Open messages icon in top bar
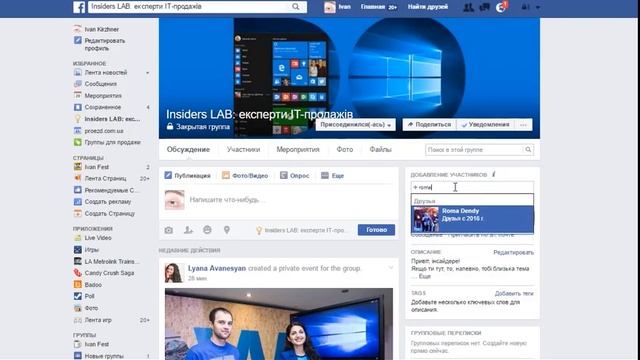The height and width of the screenshot is (360, 640). 484,7
